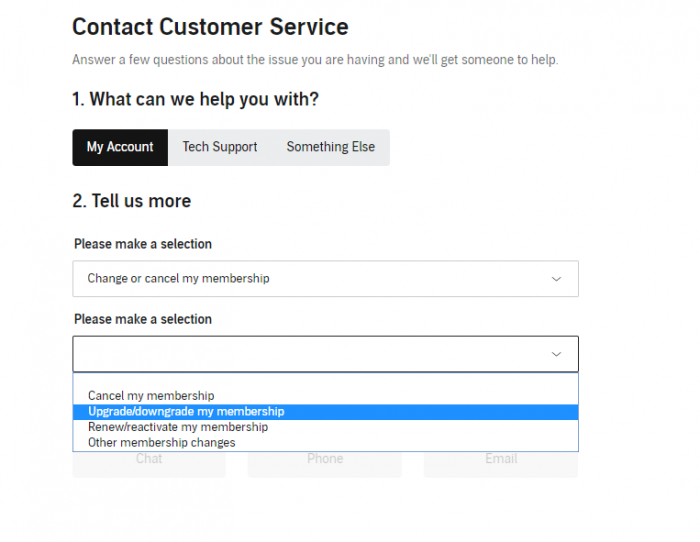Pick the blank option atop the open list
Screen dimensions: 700x542
pos(325,382)
